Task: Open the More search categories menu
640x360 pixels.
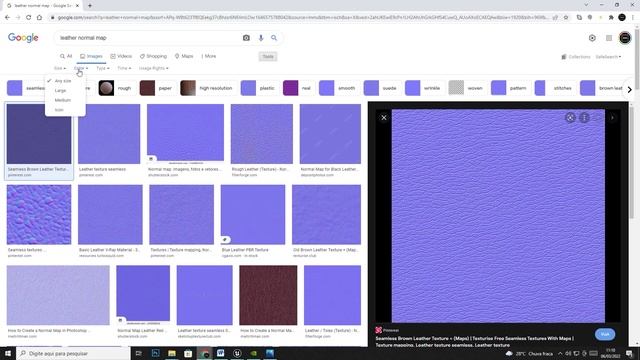Action: pos(209,56)
